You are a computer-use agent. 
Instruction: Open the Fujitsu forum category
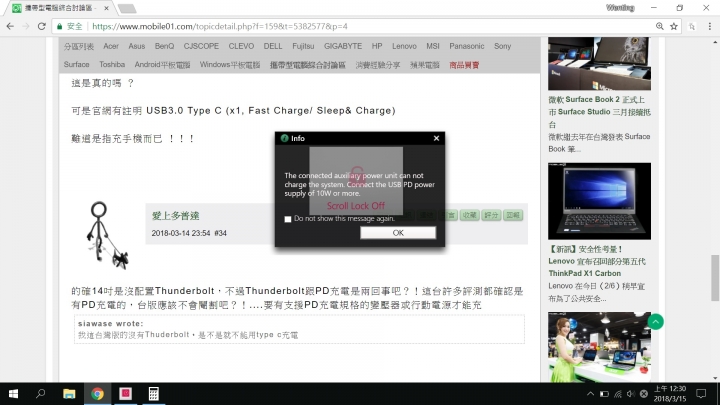303,46
